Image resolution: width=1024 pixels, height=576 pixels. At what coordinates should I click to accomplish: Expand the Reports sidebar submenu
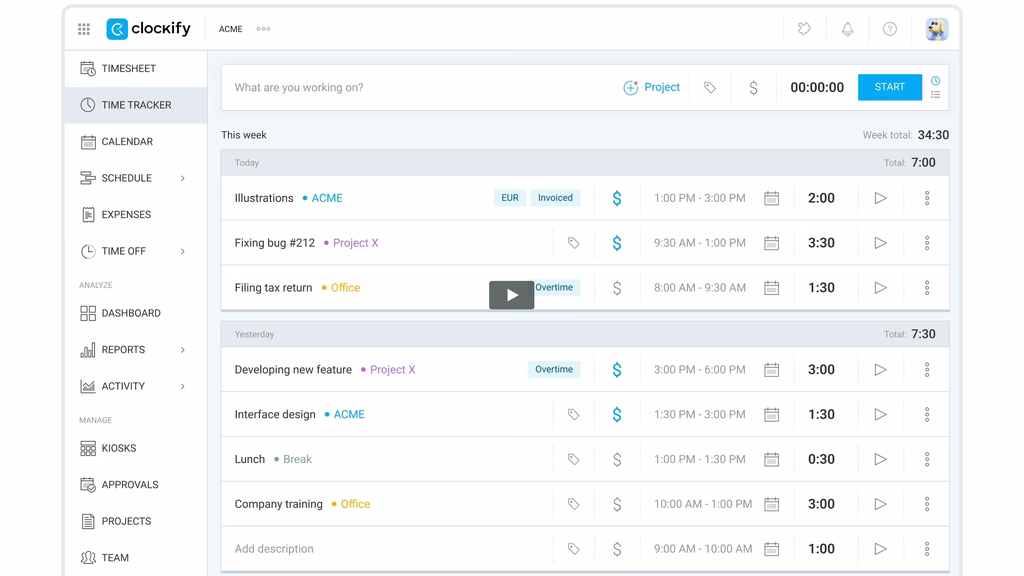[183, 350]
